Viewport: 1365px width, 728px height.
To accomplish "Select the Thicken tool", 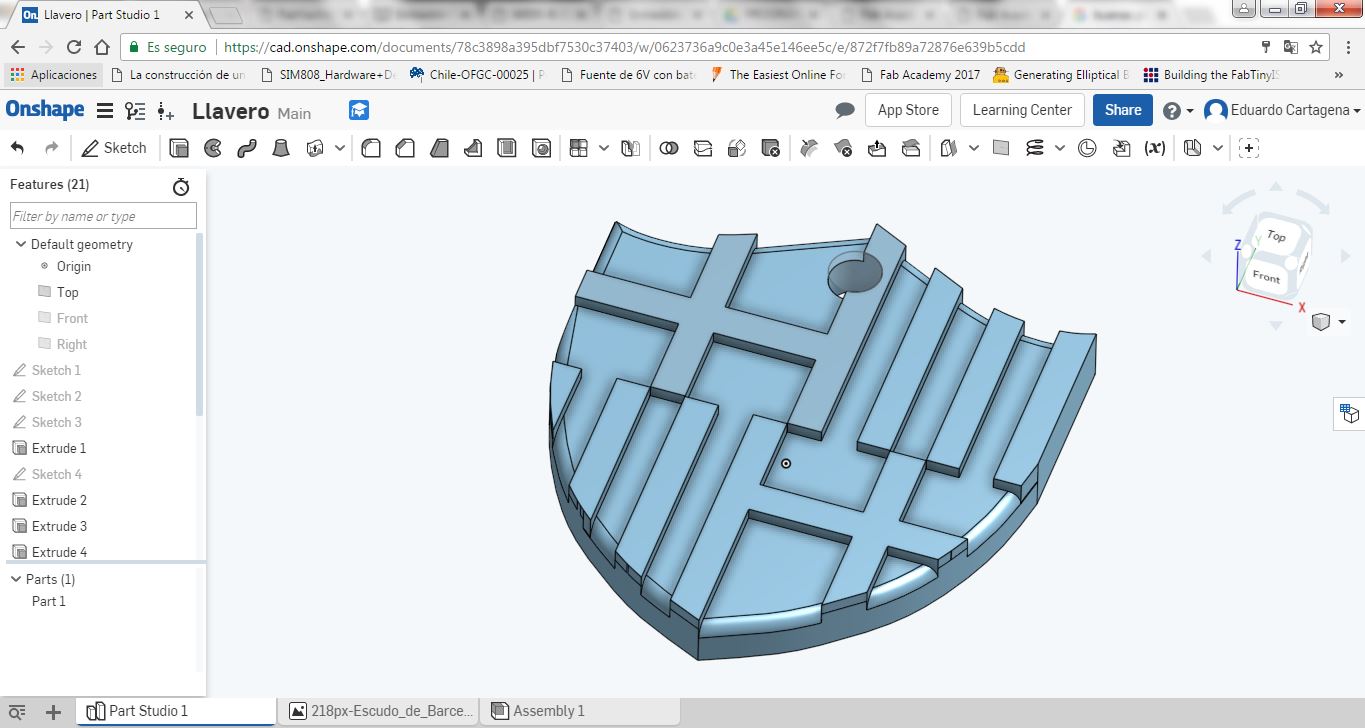I will [x=315, y=148].
